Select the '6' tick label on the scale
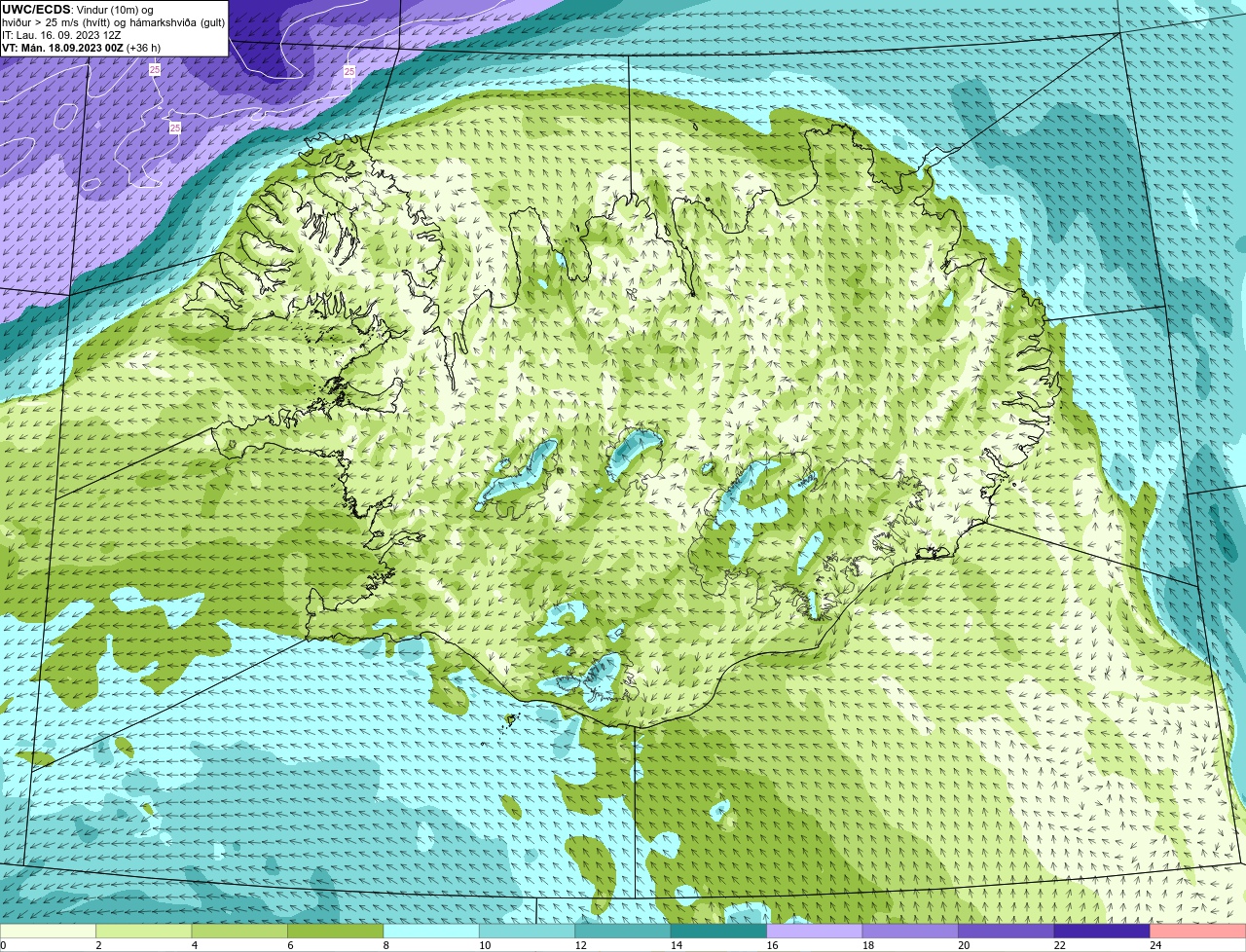 [290, 945]
